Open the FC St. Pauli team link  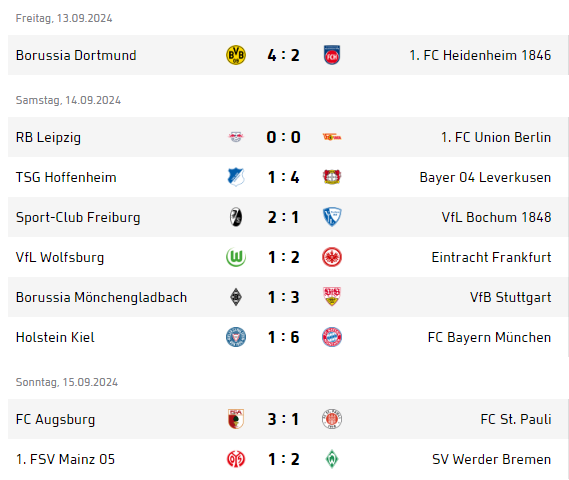point(516,419)
